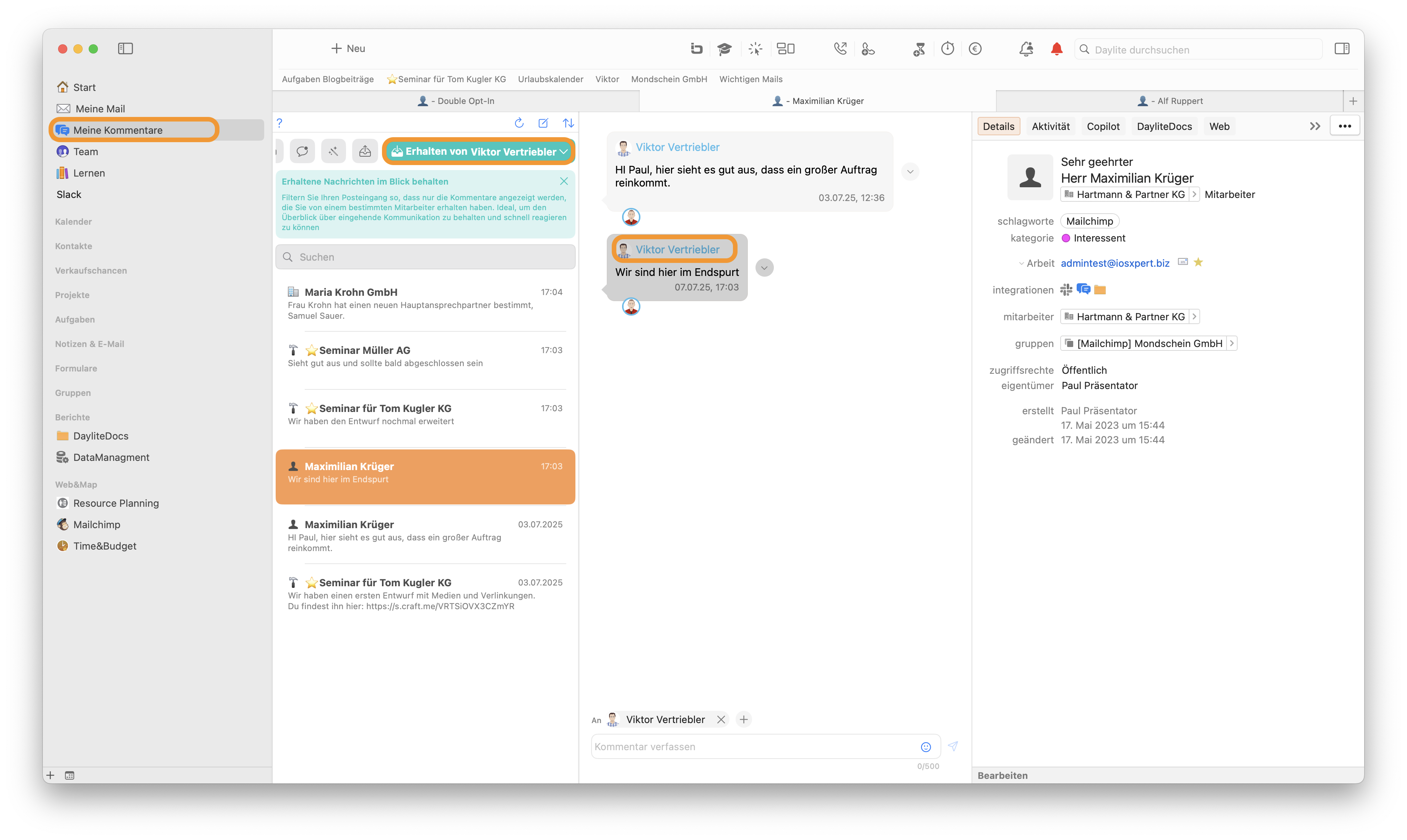1407x840 pixels.
Task: Open the window layout icon in toolbar
Action: click(785, 49)
